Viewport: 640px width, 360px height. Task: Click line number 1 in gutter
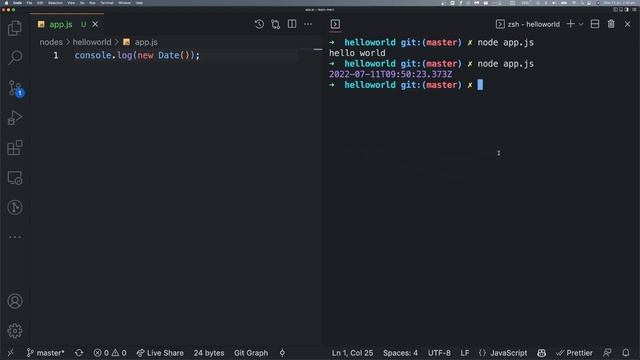pyautogui.click(x=56, y=55)
